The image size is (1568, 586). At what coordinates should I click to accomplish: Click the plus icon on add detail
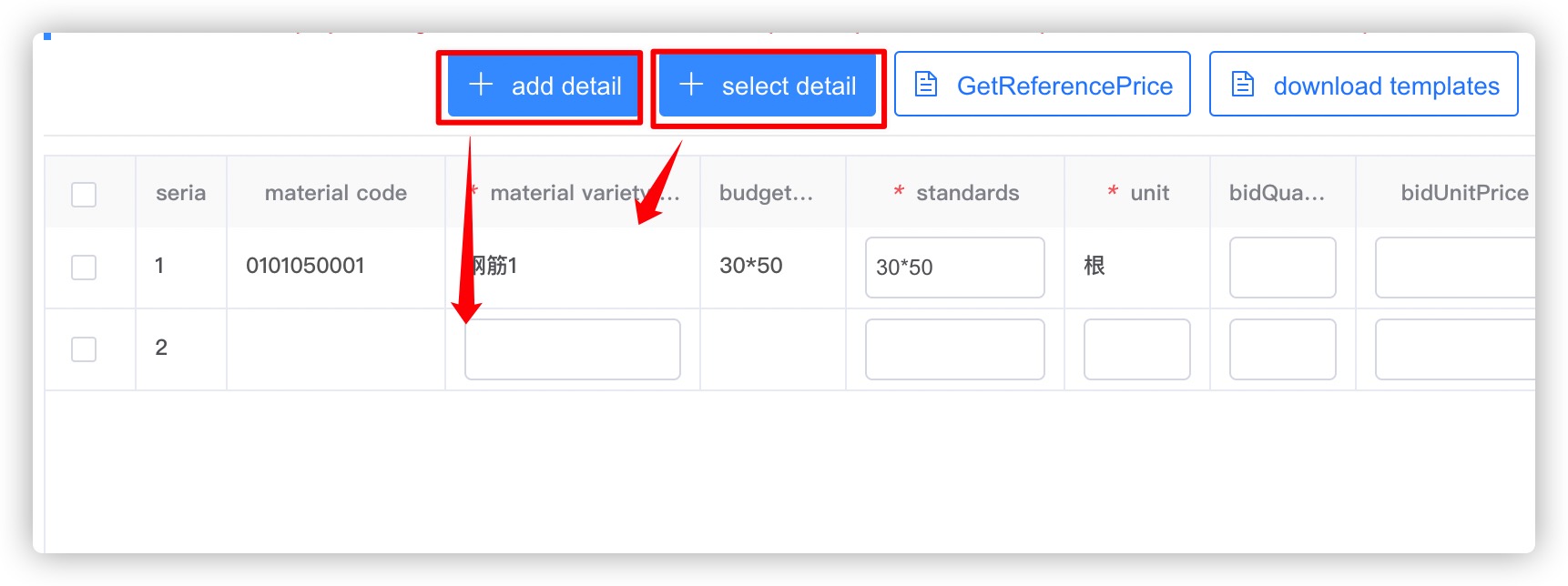tap(479, 85)
